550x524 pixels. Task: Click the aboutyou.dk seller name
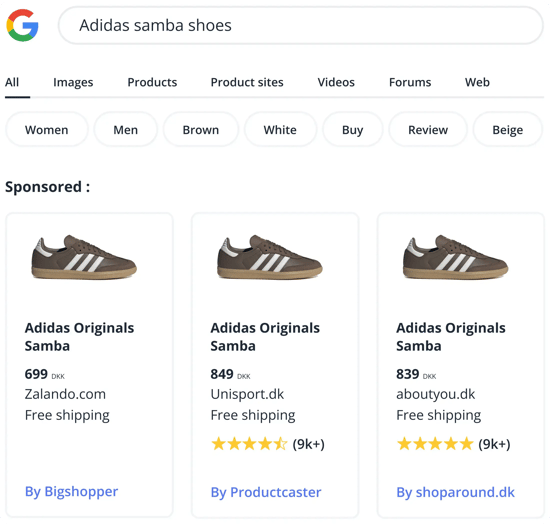point(436,395)
